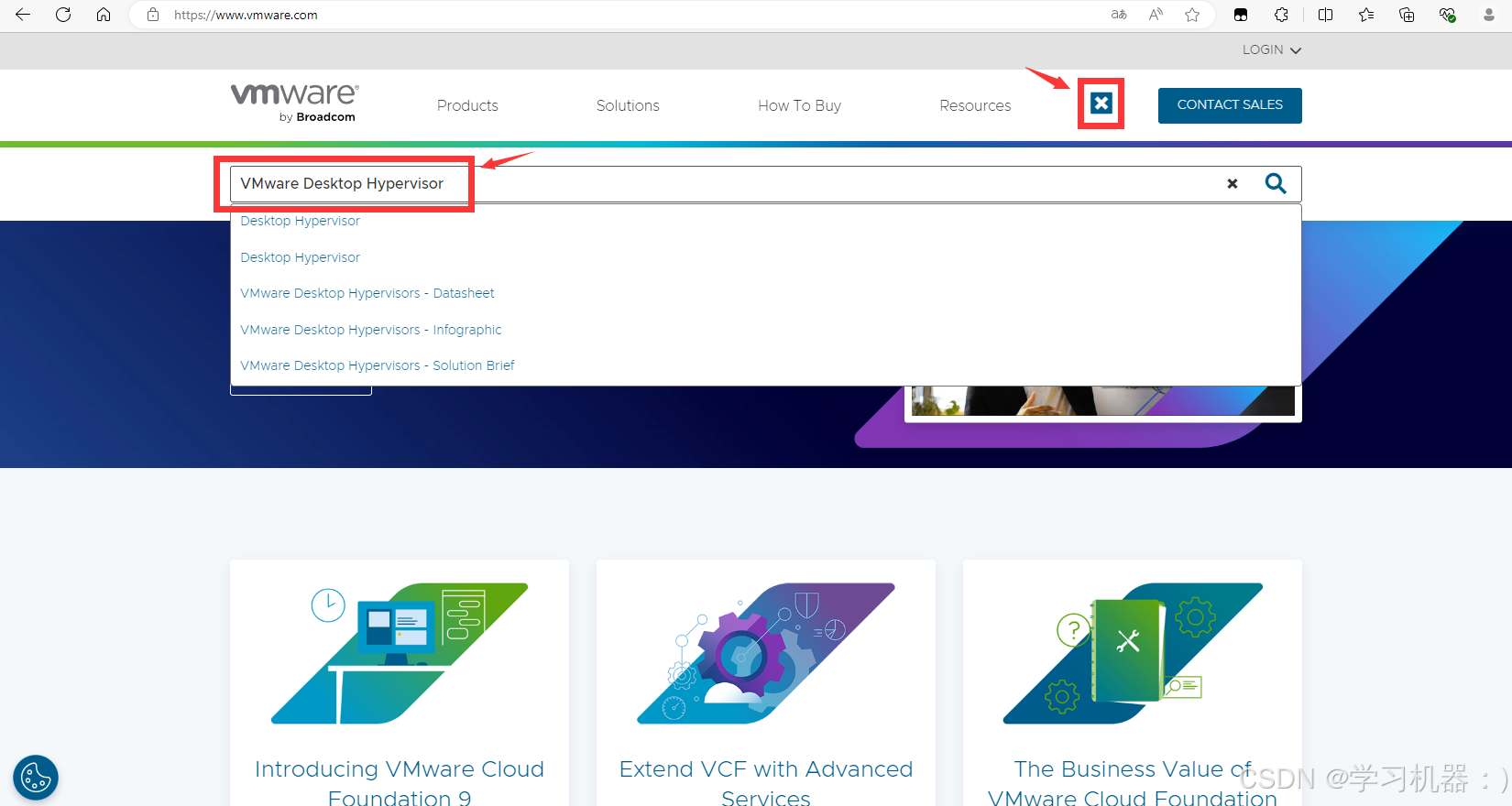
Task: Select second Desktop Hypervisor suggestion
Action: point(300,257)
